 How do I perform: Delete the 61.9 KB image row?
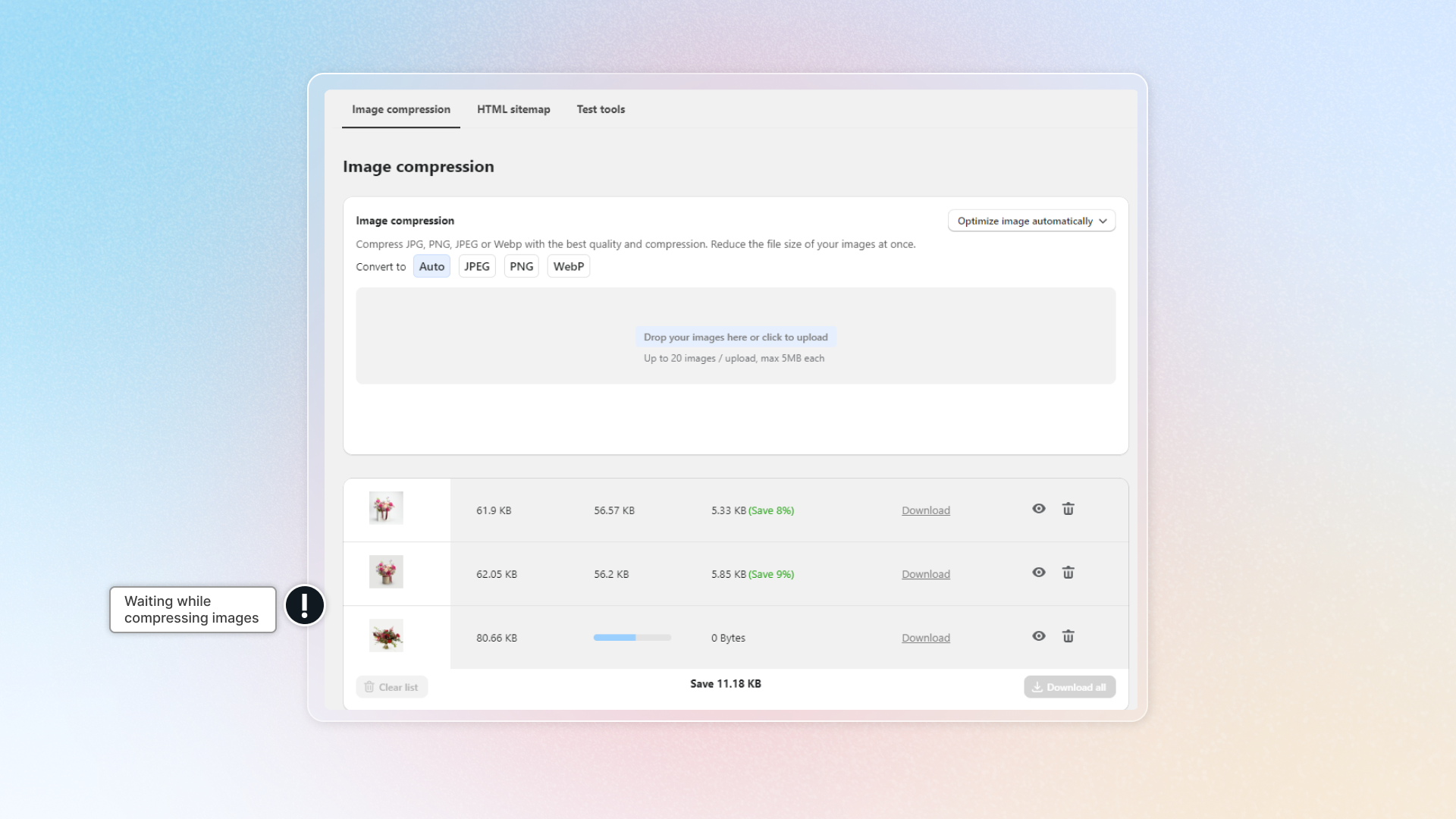click(x=1068, y=509)
